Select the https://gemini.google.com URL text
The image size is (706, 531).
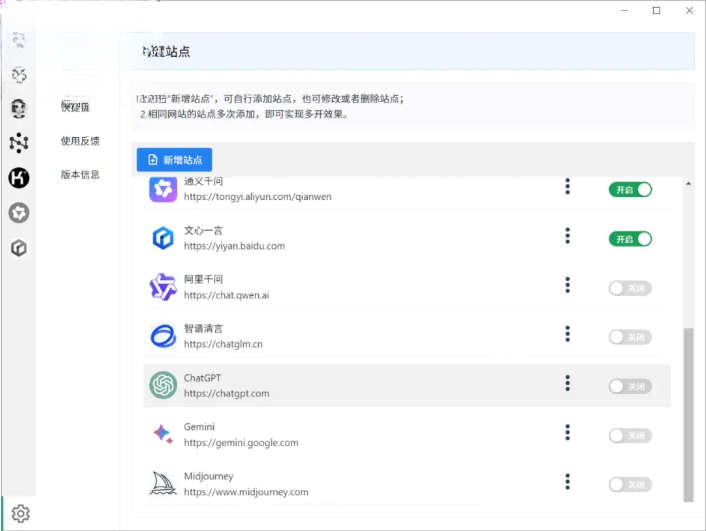point(241,443)
